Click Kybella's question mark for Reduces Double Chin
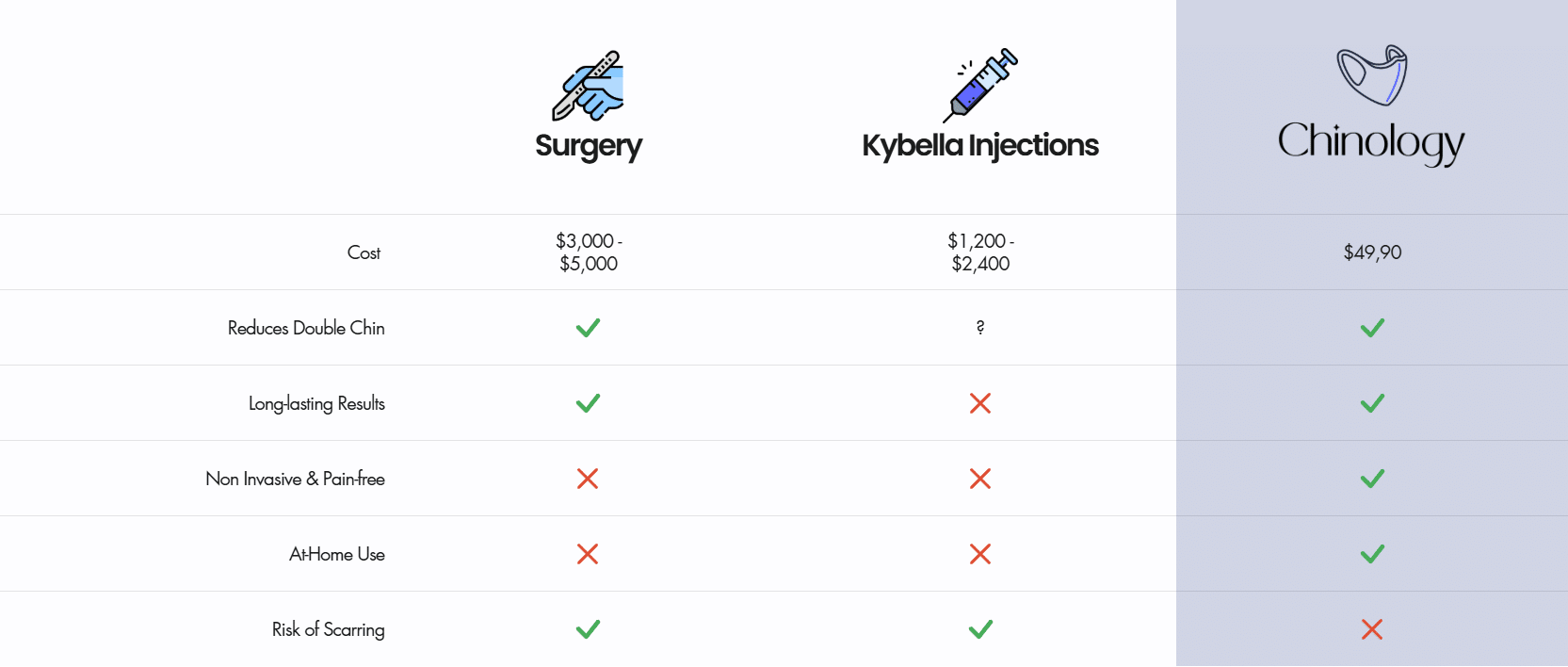The width and height of the screenshot is (1568, 667). click(x=980, y=327)
